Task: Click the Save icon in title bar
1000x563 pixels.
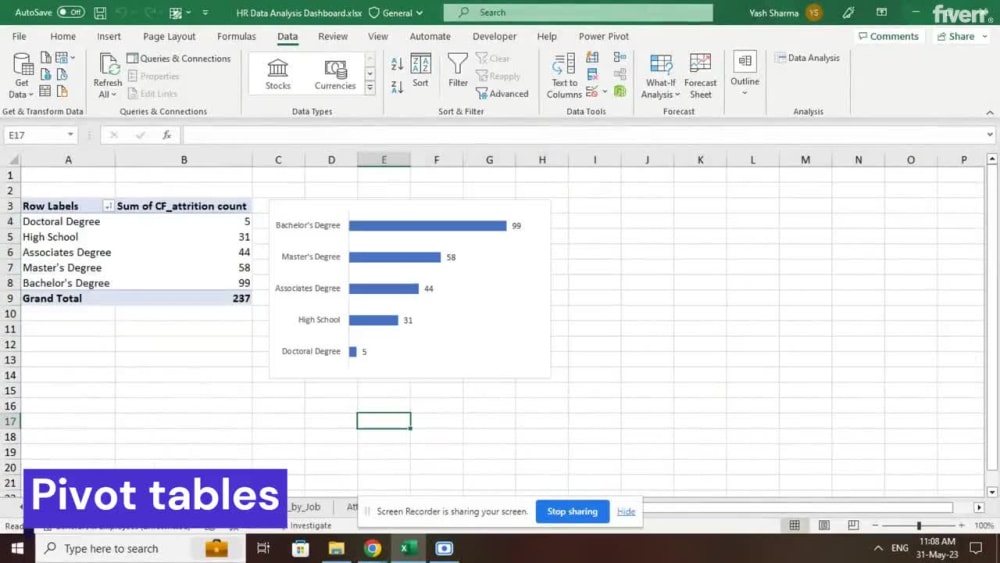Action: pyautogui.click(x=100, y=12)
